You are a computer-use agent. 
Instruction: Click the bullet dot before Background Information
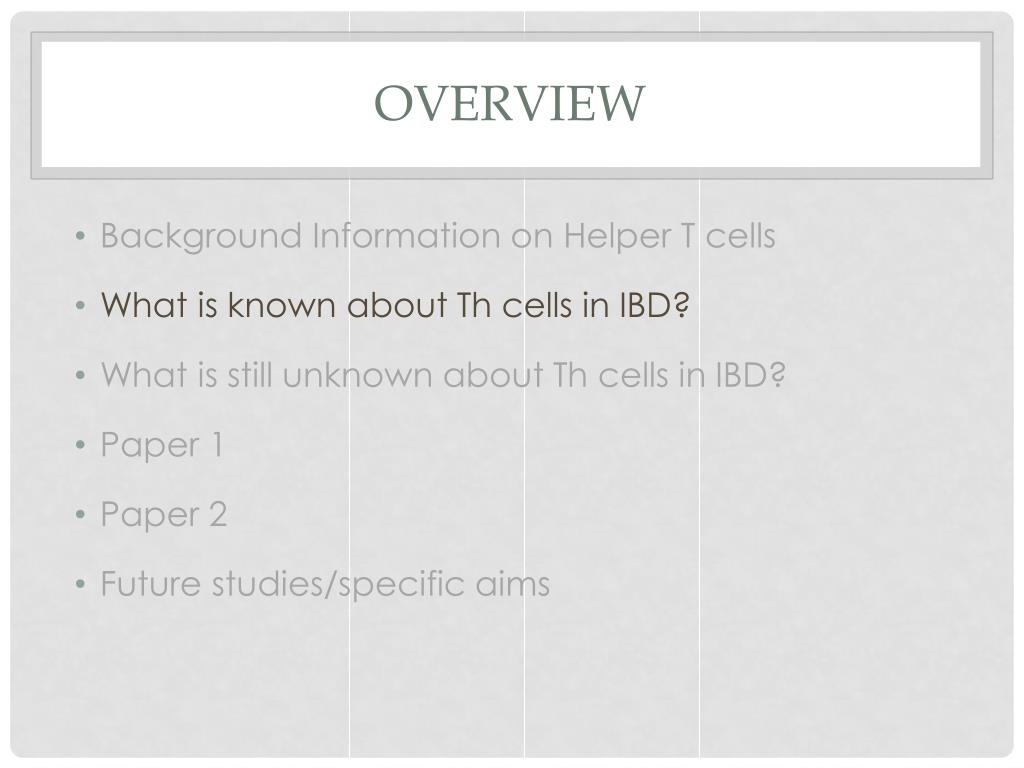(x=80, y=236)
